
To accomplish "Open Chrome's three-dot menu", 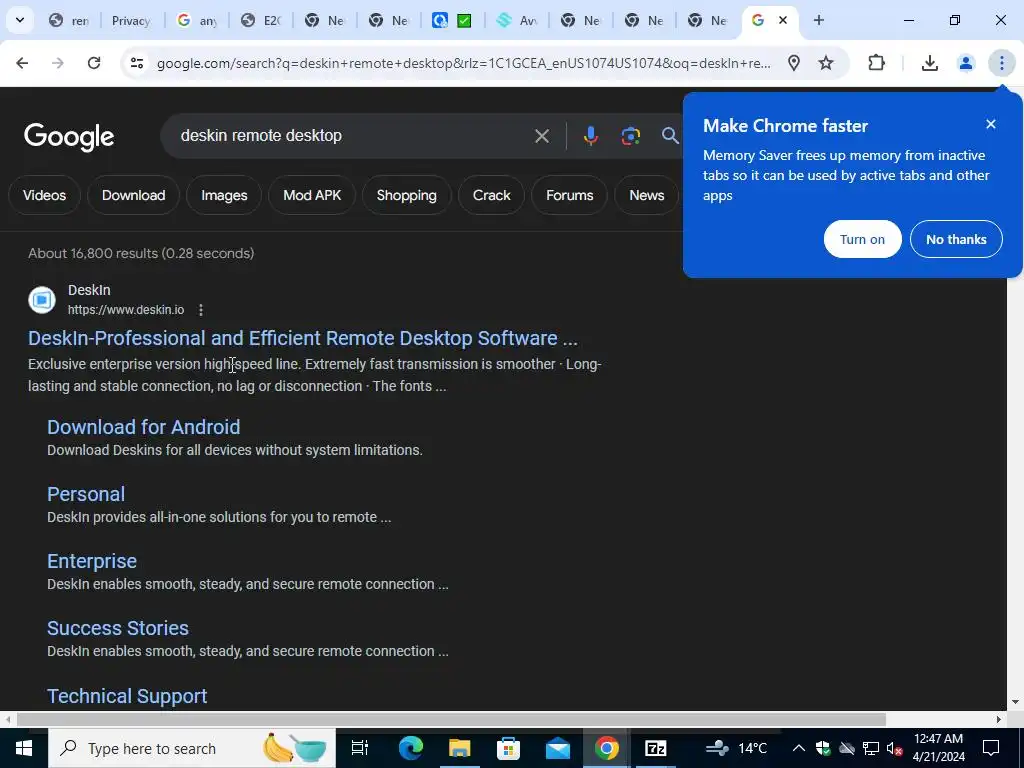I will coord(1001,63).
